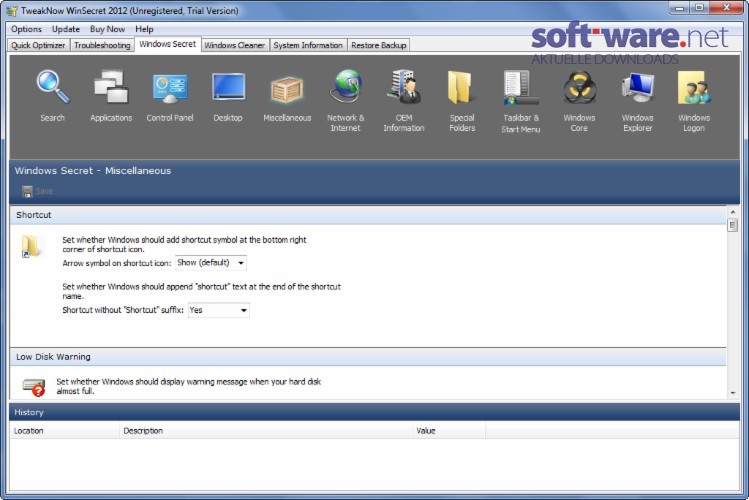Image resolution: width=749 pixels, height=500 pixels.
Task: Click the shortcut folder icon in Shortcut section
Action: coord(31,246)
